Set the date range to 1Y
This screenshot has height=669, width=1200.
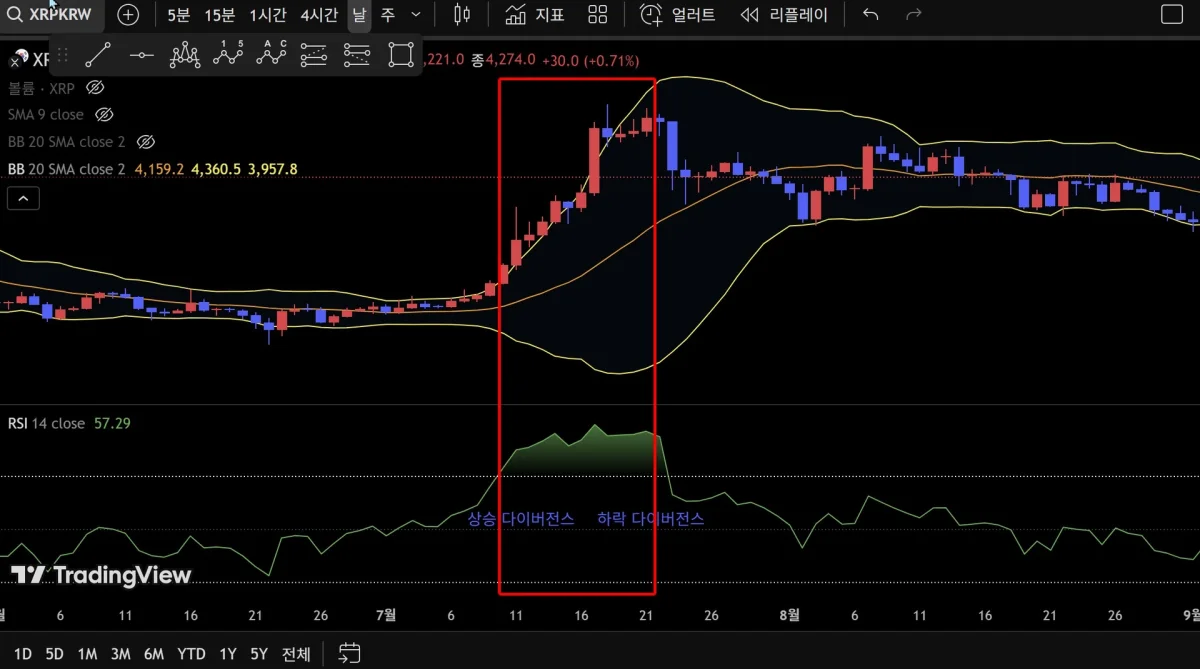[228, 654]
